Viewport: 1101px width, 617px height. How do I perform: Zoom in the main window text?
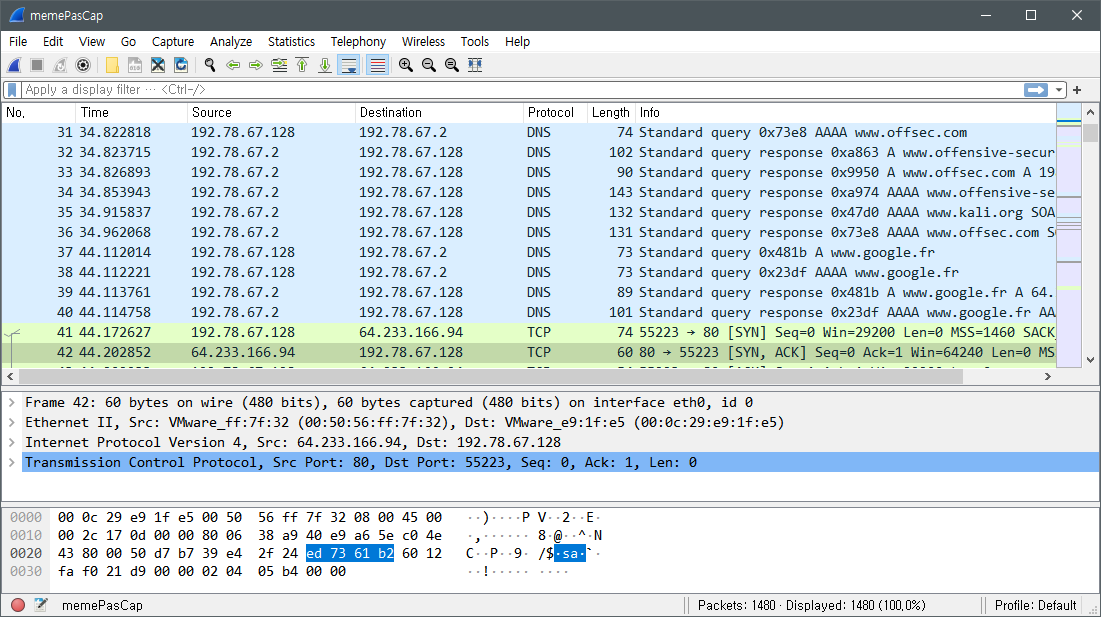[x=406, y=65]
